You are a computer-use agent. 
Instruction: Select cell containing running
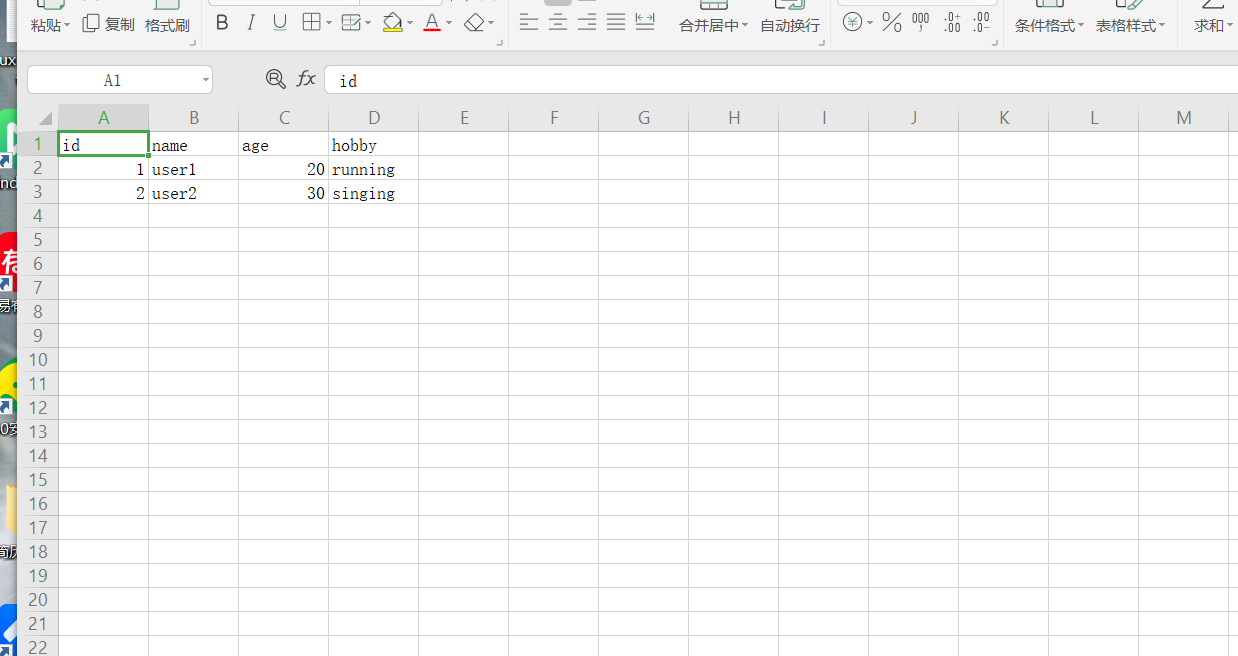click(374, 168)
